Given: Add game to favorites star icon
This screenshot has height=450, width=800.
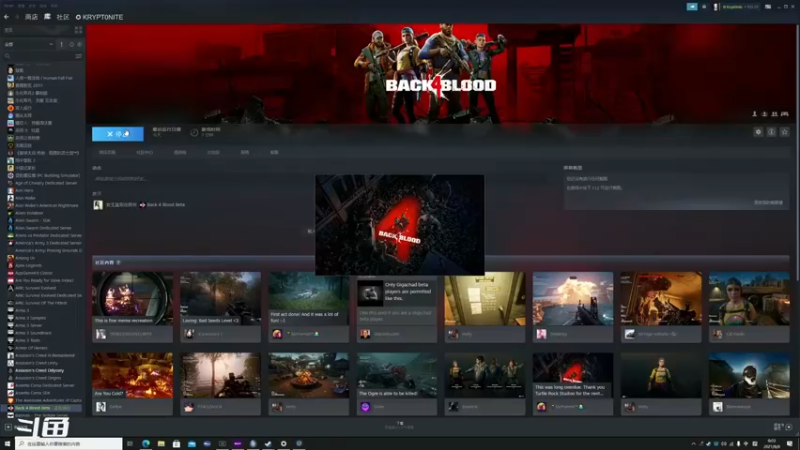Looking at the screenshot, I should (785, 132).
